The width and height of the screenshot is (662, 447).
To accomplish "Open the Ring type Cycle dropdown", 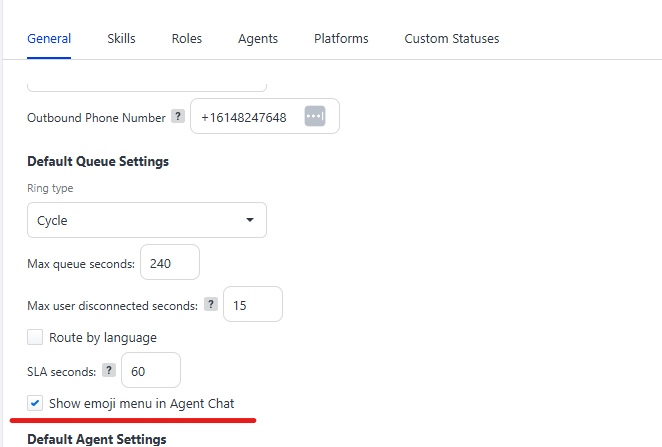I will [147, 220].
